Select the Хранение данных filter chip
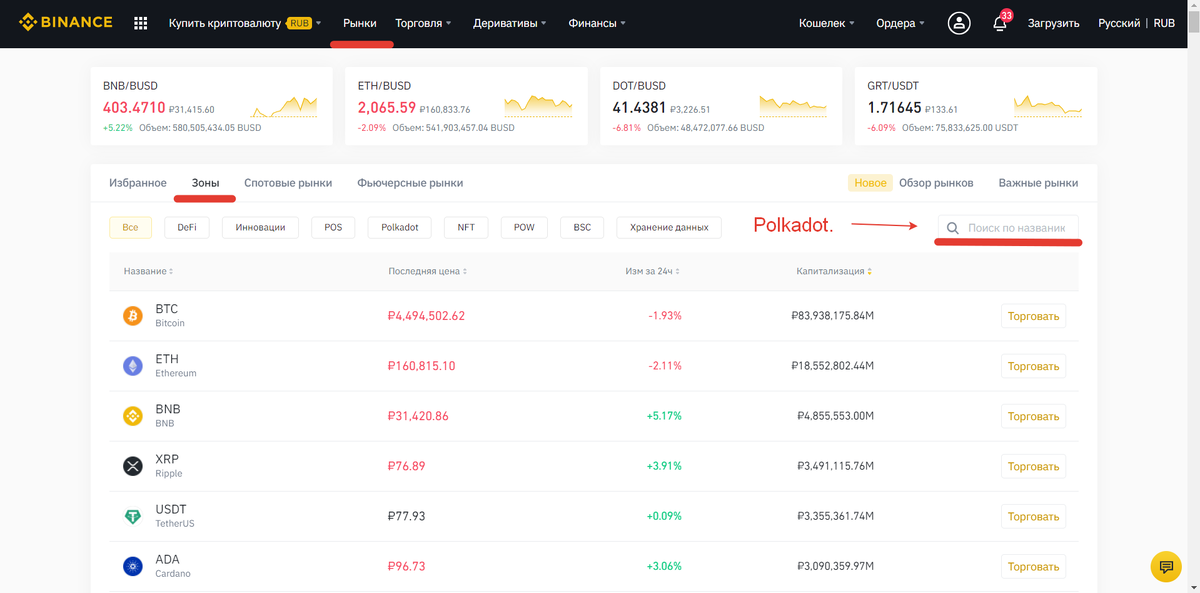This screenshot has height=593, width=1200. coord(669,227)
